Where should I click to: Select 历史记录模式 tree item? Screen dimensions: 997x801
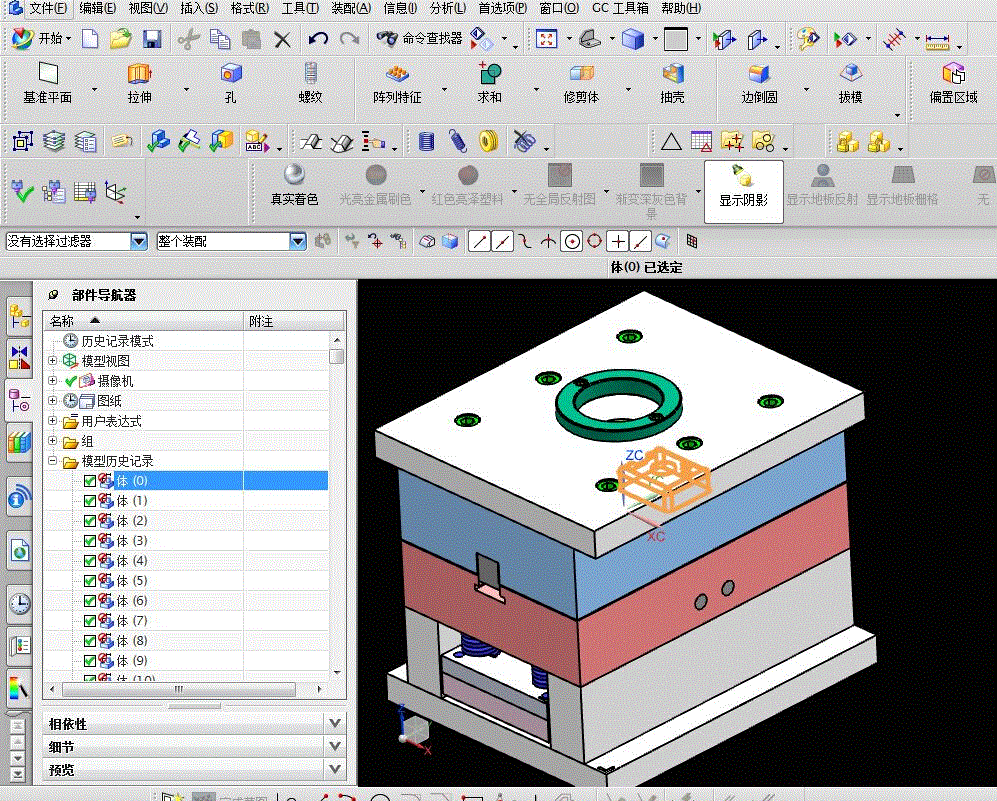117,341
